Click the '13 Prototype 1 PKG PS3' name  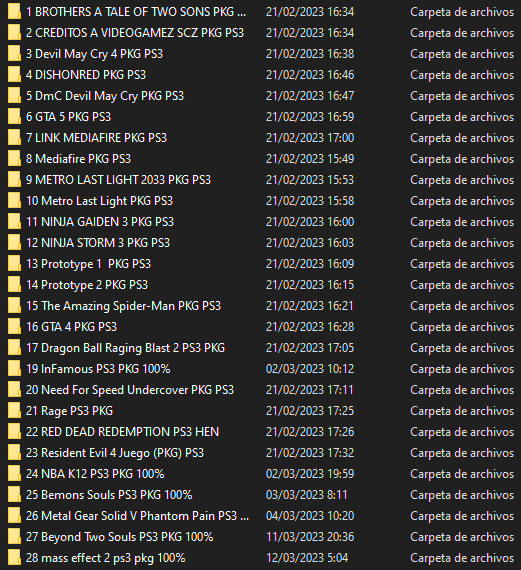coord(88,264)
